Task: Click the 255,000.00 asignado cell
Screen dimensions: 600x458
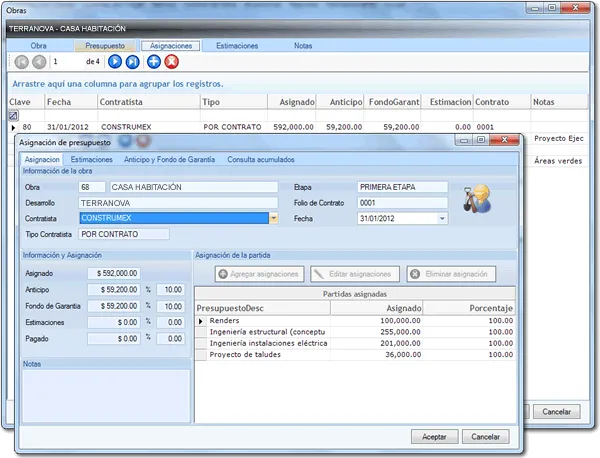Action: (x=377, y=332)
